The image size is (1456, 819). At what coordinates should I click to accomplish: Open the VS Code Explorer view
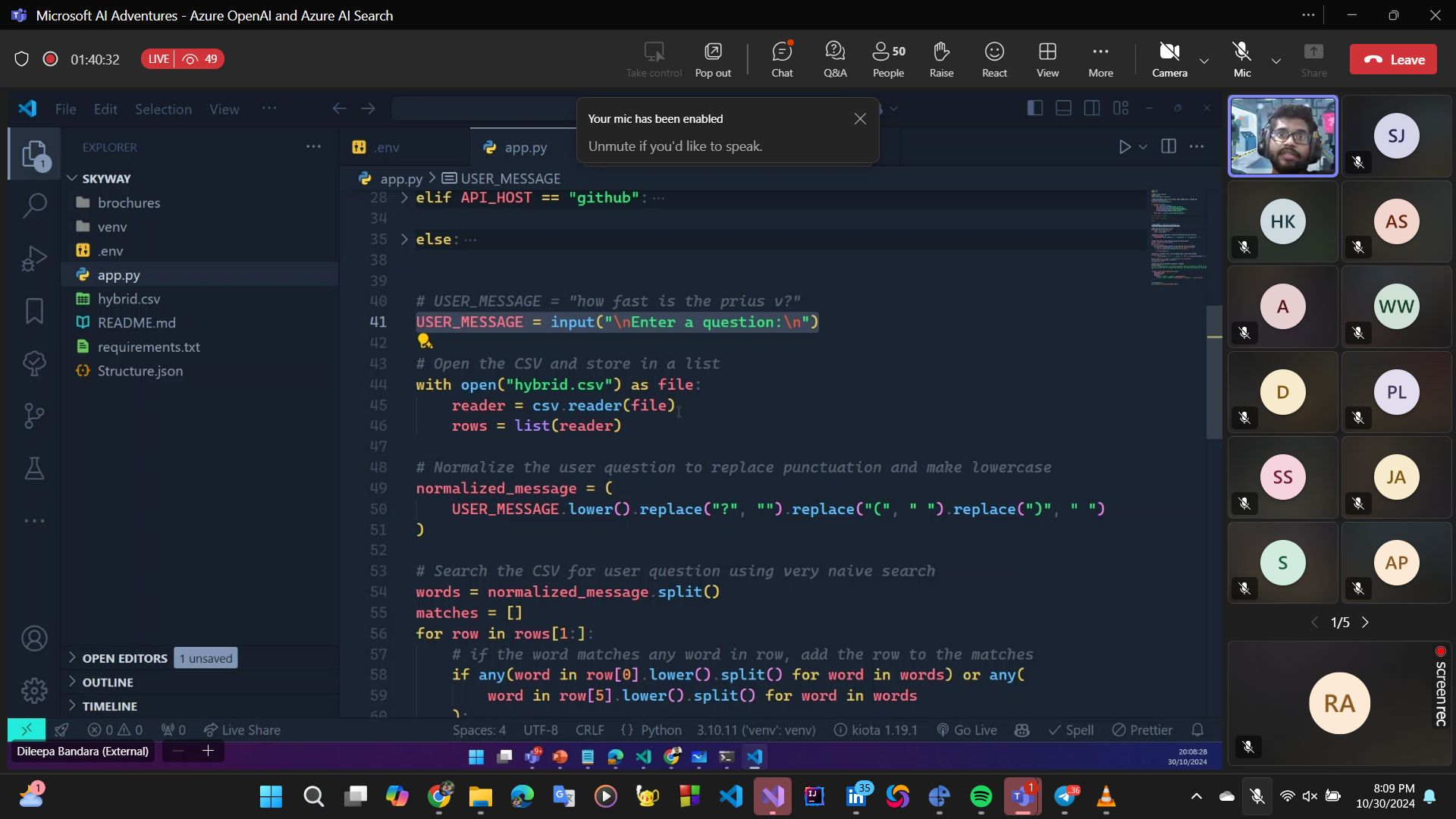[34, 154]
